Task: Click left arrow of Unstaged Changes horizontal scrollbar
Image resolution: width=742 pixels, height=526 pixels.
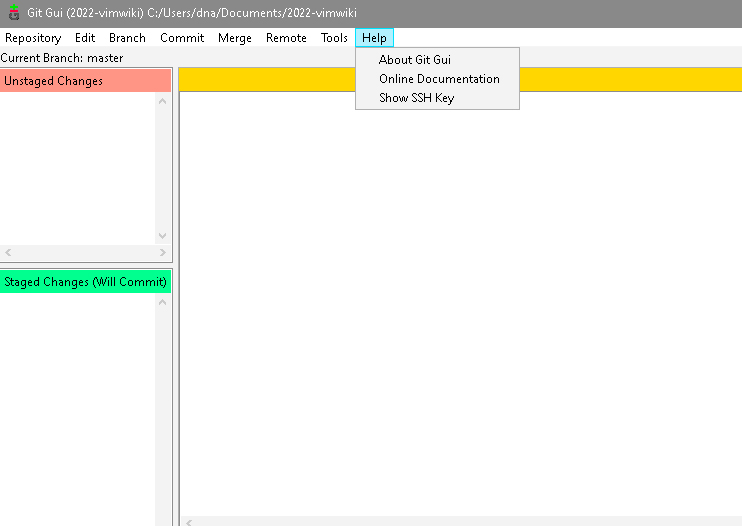Action: click(x=8, y=253)
